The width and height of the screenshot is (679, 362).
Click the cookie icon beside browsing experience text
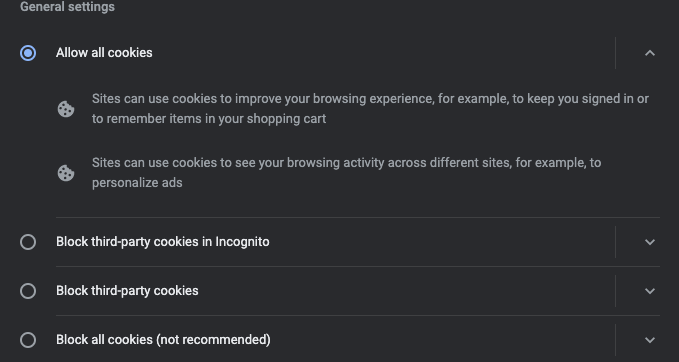(66, 109)
